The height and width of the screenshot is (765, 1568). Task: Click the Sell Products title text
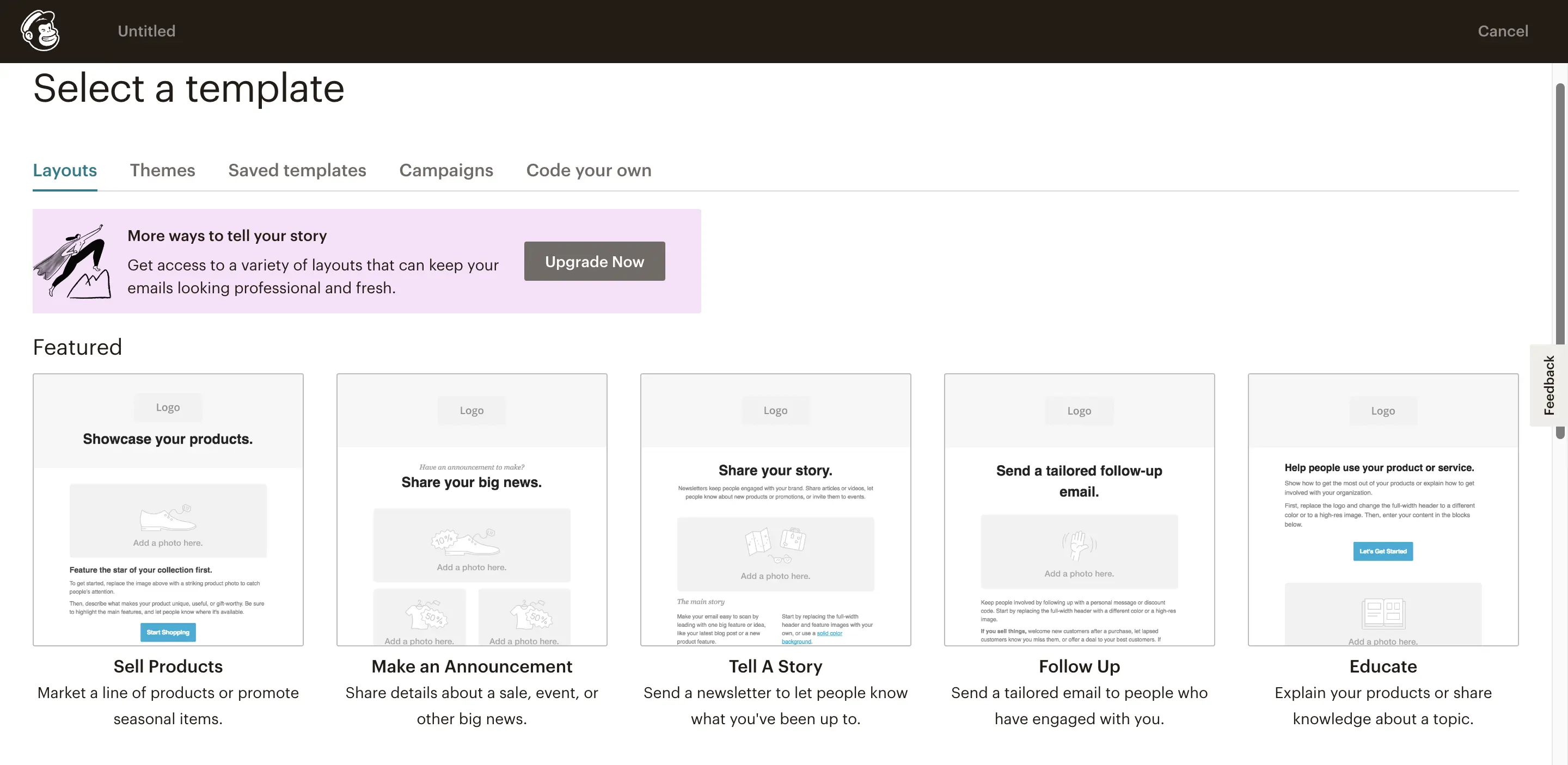[168, 666]
